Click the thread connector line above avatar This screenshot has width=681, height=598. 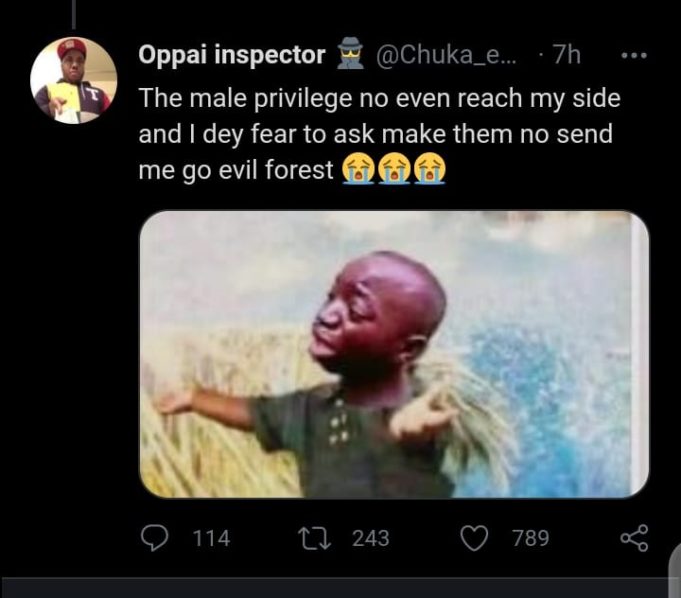point(74,12)
